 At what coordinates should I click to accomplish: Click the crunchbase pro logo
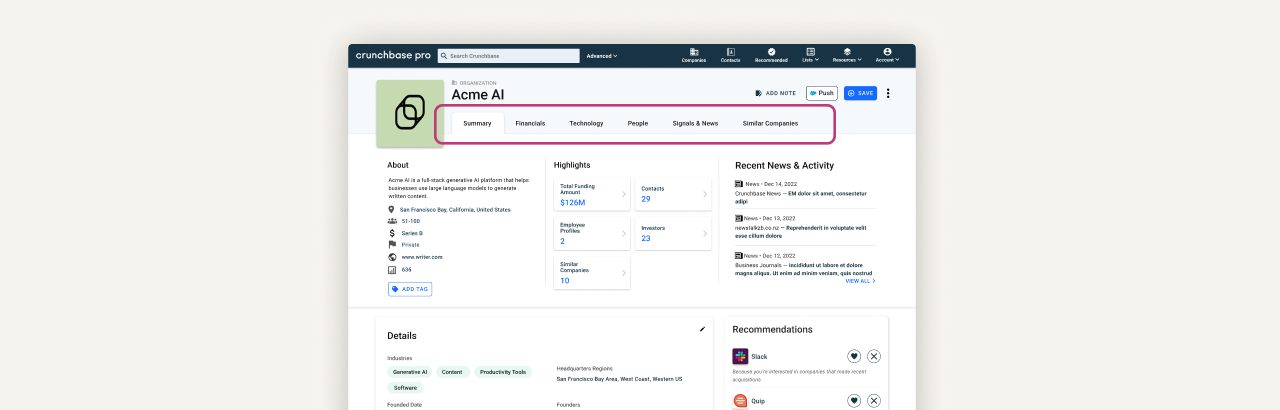(x=393, y=56)
